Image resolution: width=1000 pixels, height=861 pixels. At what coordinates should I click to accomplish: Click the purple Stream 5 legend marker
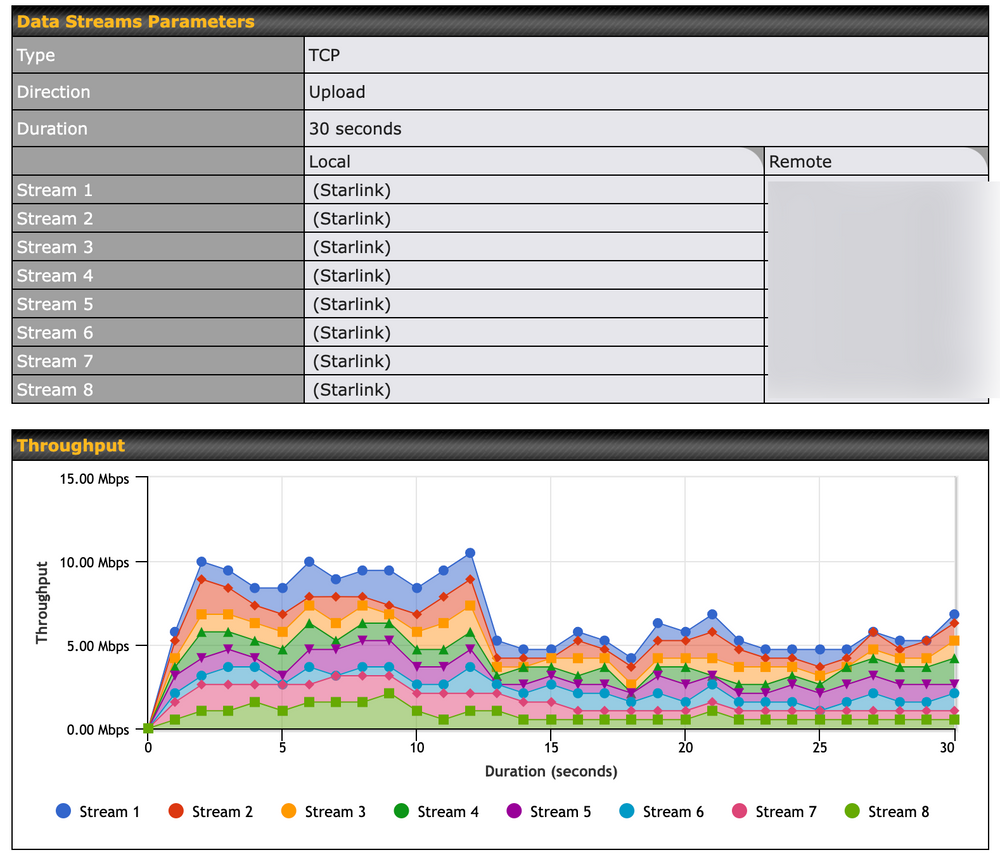[512, 811]
